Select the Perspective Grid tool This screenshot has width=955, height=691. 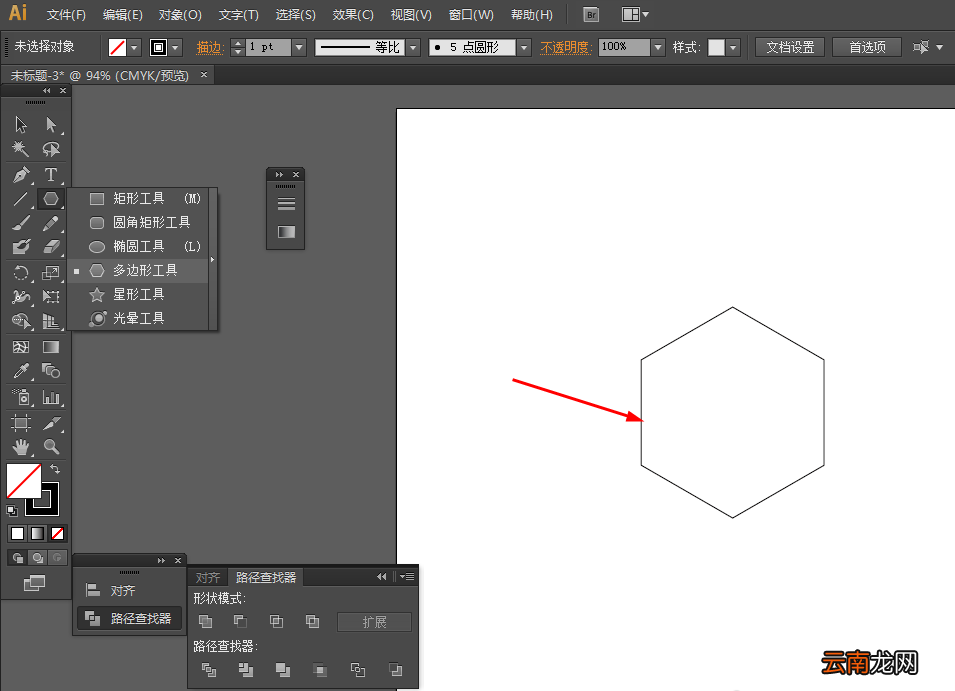51,321
